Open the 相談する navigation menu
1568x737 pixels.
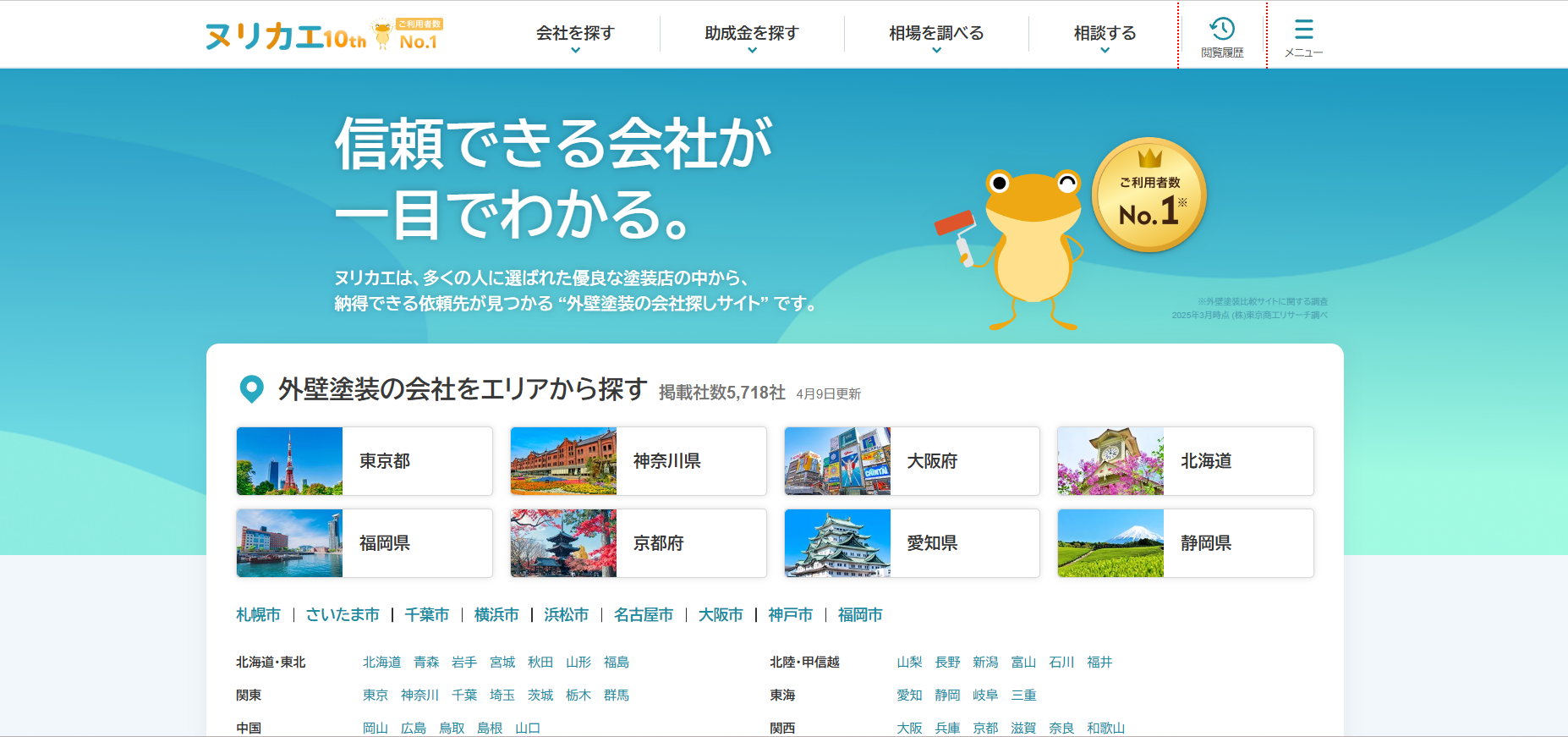click(1105, 36)
